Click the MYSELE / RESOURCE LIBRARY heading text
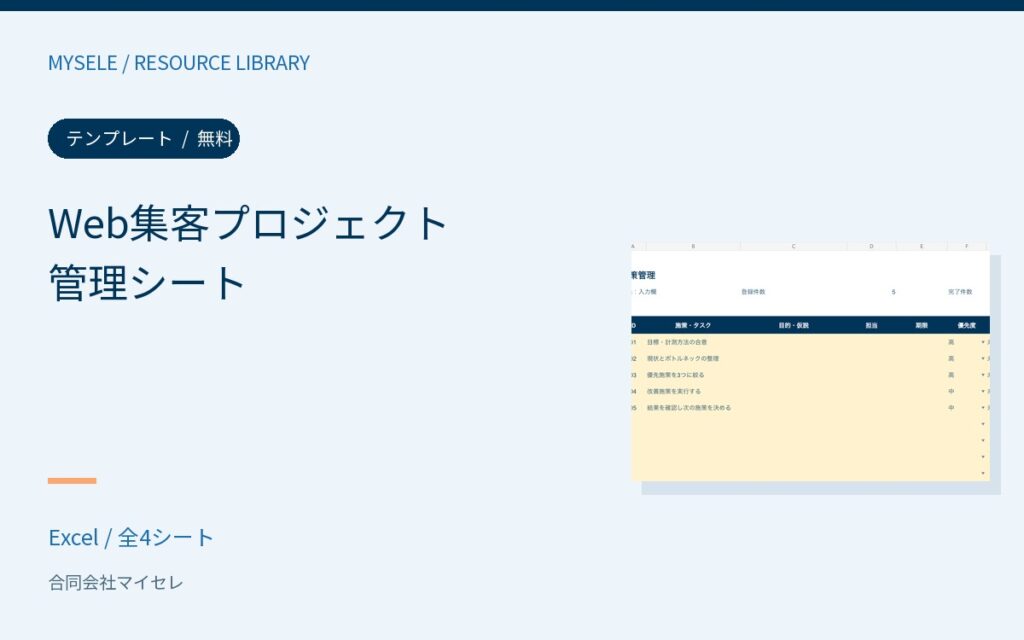This screenshot has height=640, width=1024. tap(179, 63)
